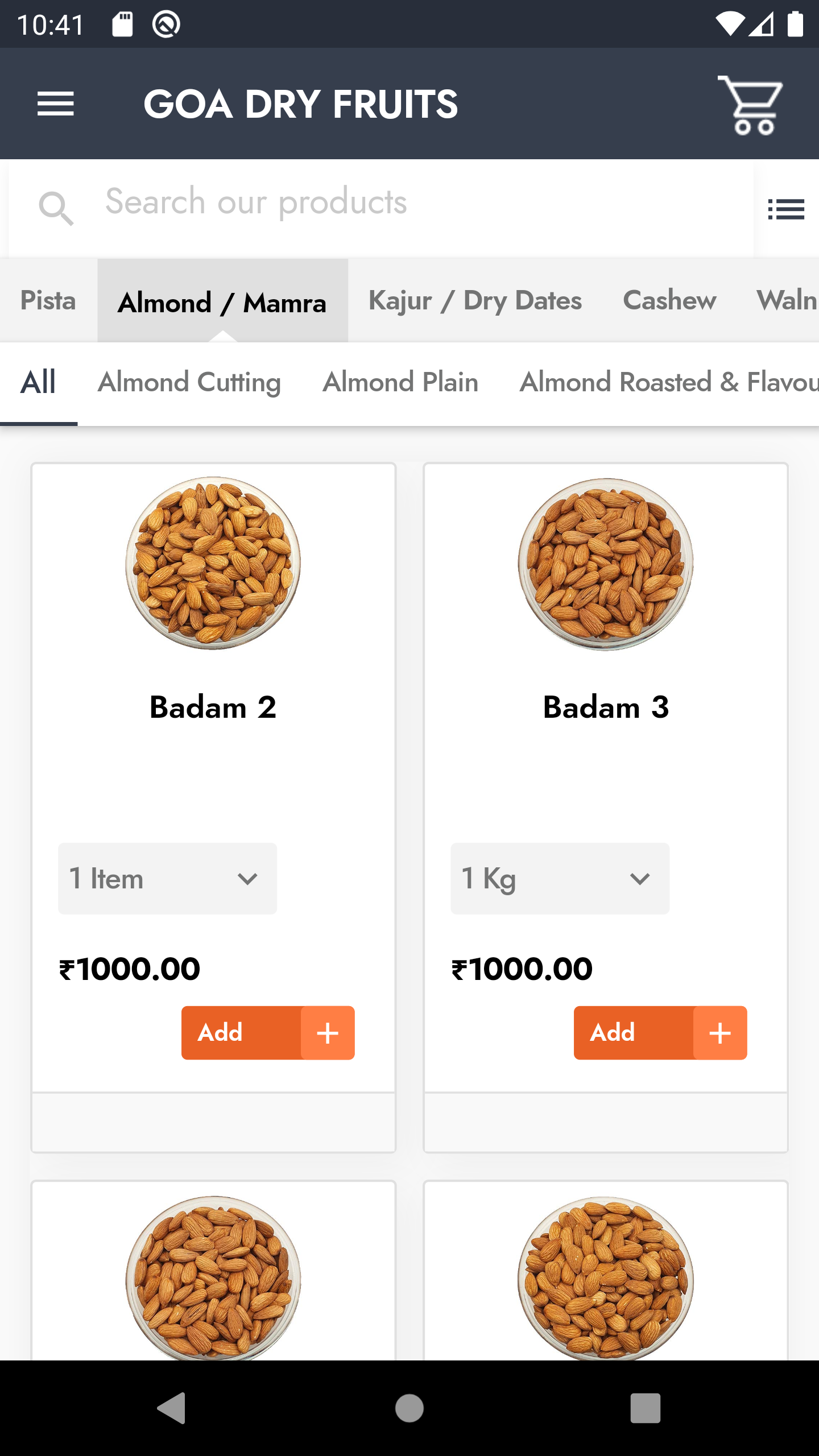The height and width of the screenshot is (1456, 819).
Task: Open the hamburger navigation menu
Action: (x=56, y=104)
